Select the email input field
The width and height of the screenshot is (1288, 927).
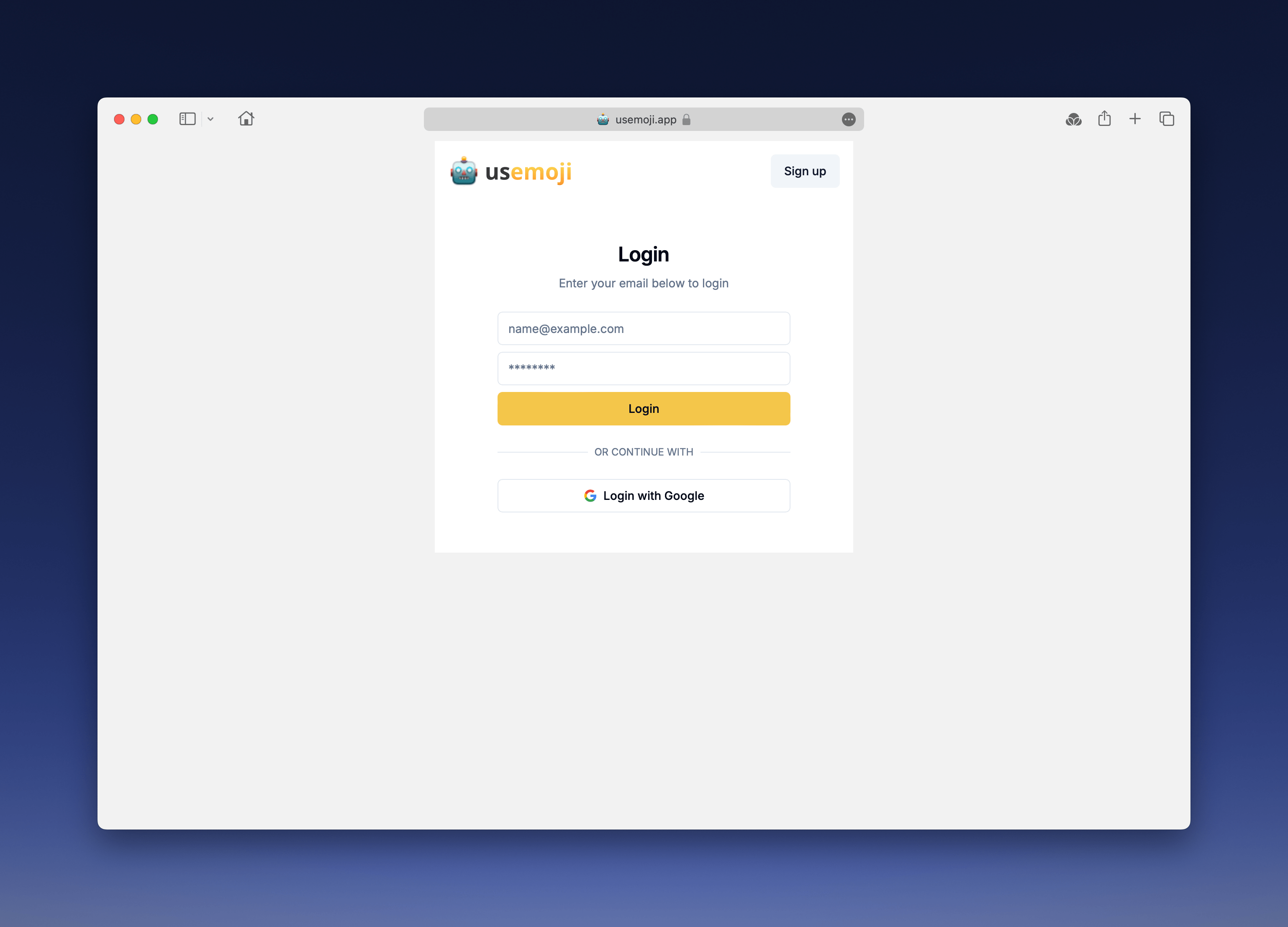[644, 328]
